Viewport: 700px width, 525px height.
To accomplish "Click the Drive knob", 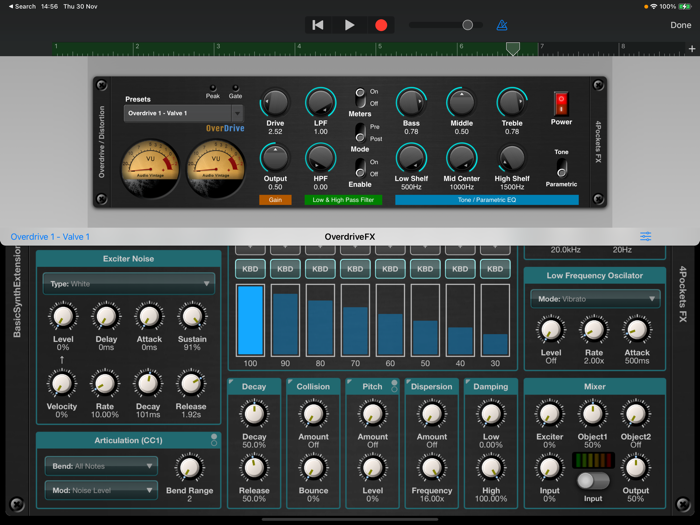I will point(275,102).
